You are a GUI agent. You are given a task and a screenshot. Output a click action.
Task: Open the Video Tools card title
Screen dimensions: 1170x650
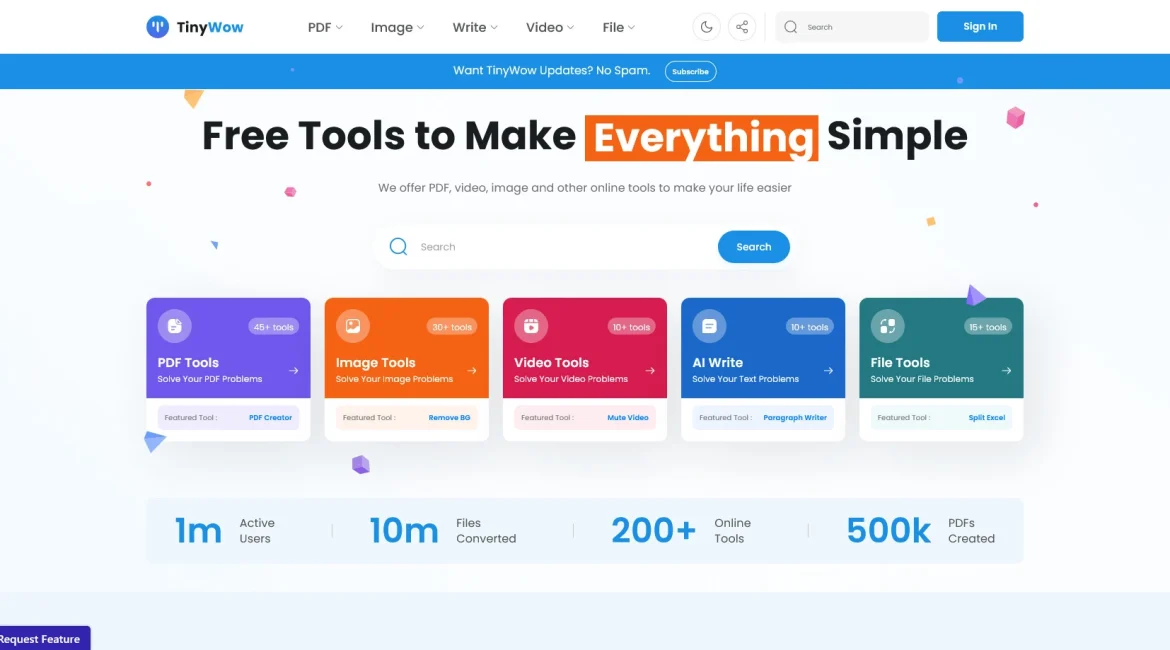(551, 363)
